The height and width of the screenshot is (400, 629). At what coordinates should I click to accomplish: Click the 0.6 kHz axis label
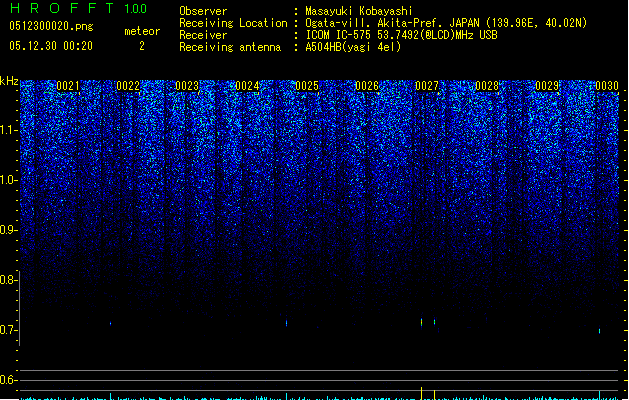[9, 380]
